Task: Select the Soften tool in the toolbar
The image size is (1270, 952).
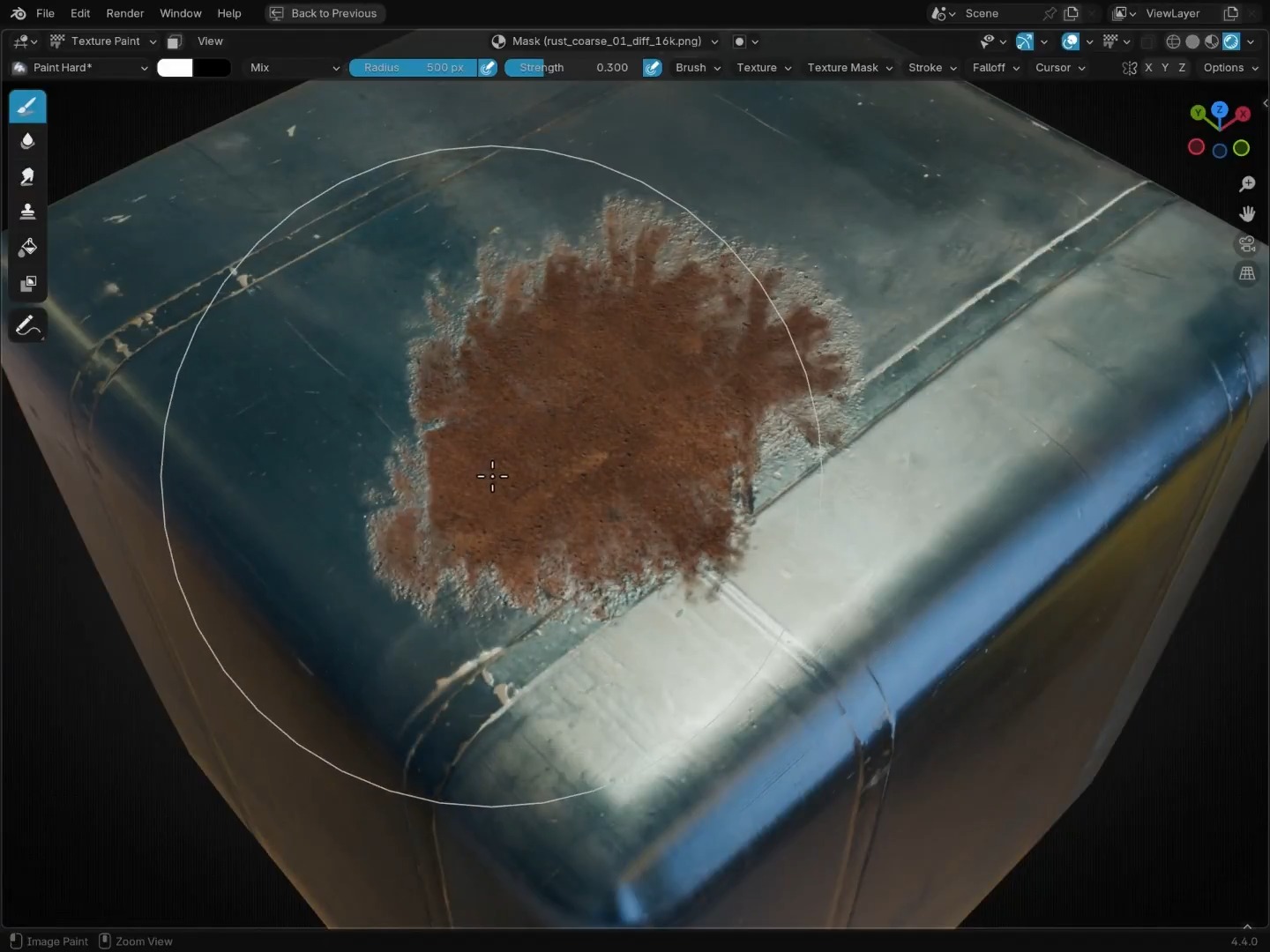Action: click(x=27, y=142)
